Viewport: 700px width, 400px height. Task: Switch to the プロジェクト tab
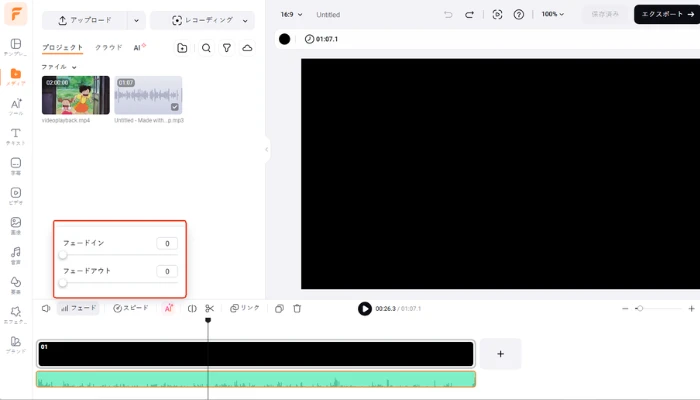pos(62,47)
